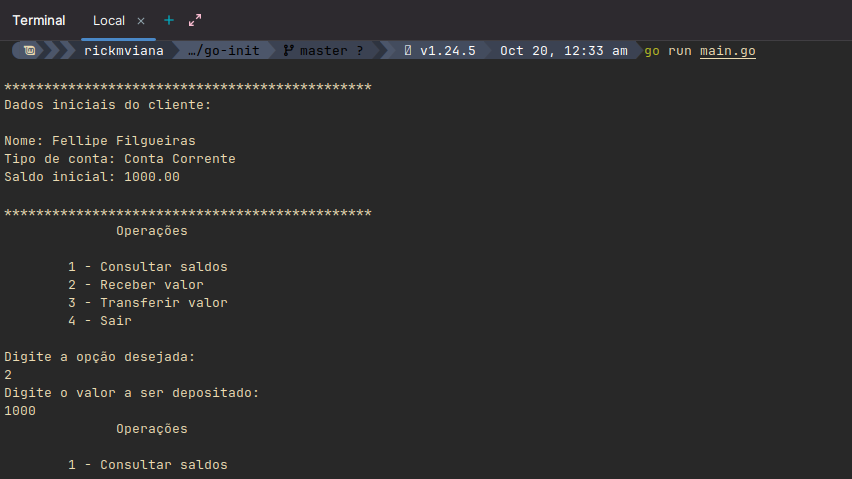Click the expand terminal panel arrows icon

point(195,20)
